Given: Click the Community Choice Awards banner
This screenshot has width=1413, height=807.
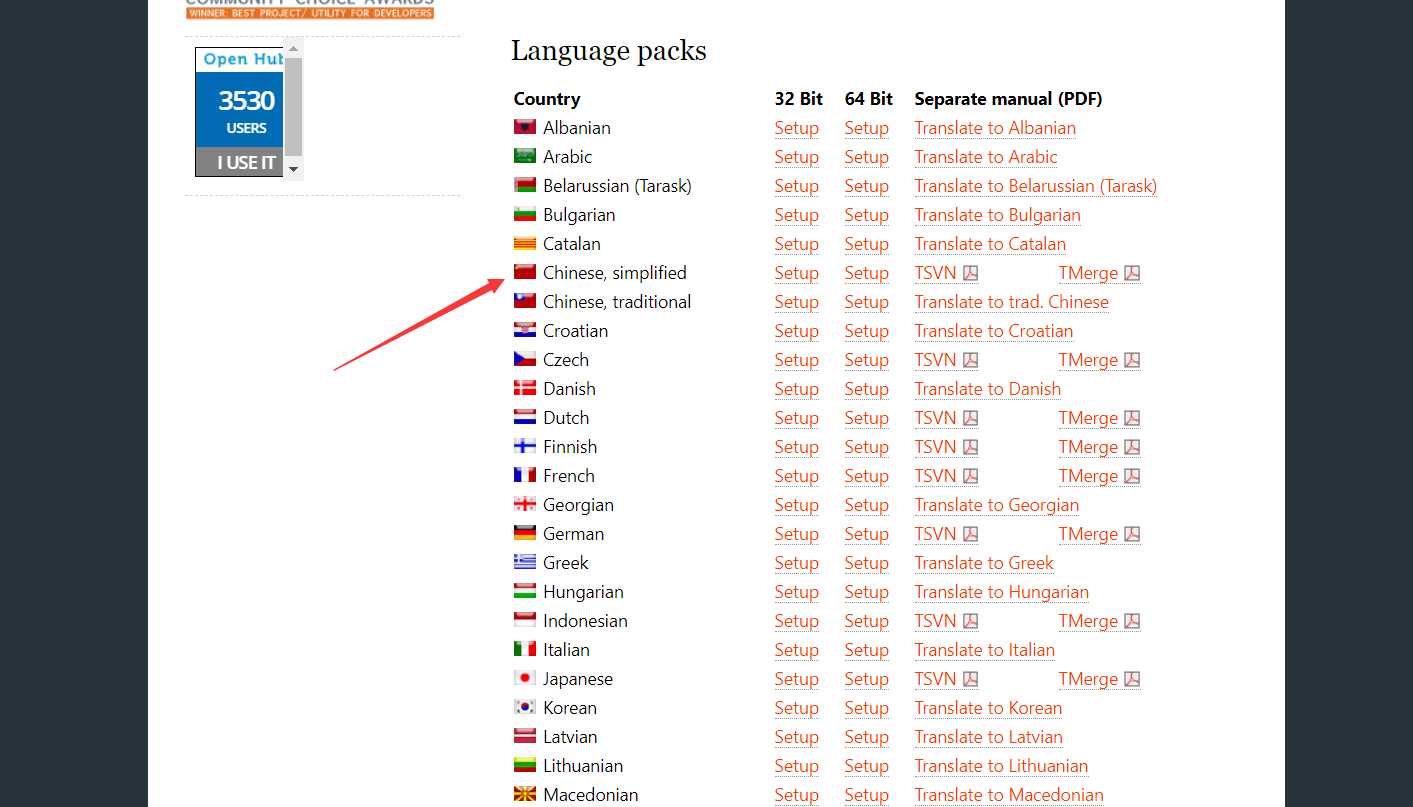Looking at the screenshot, I should pyautogui.click(x=310, y=9).
